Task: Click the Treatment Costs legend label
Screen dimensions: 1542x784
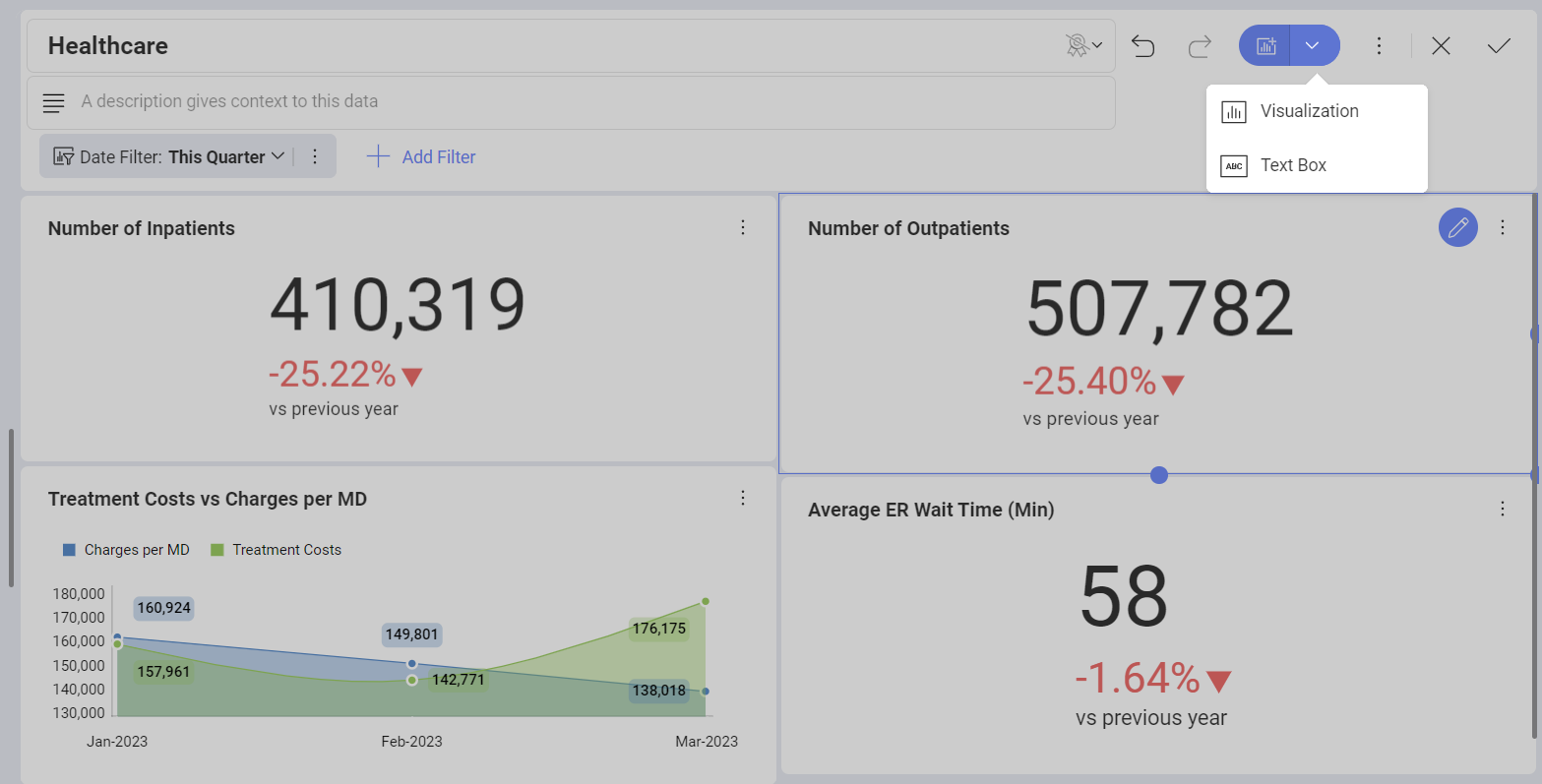Action: click(287, 550)
